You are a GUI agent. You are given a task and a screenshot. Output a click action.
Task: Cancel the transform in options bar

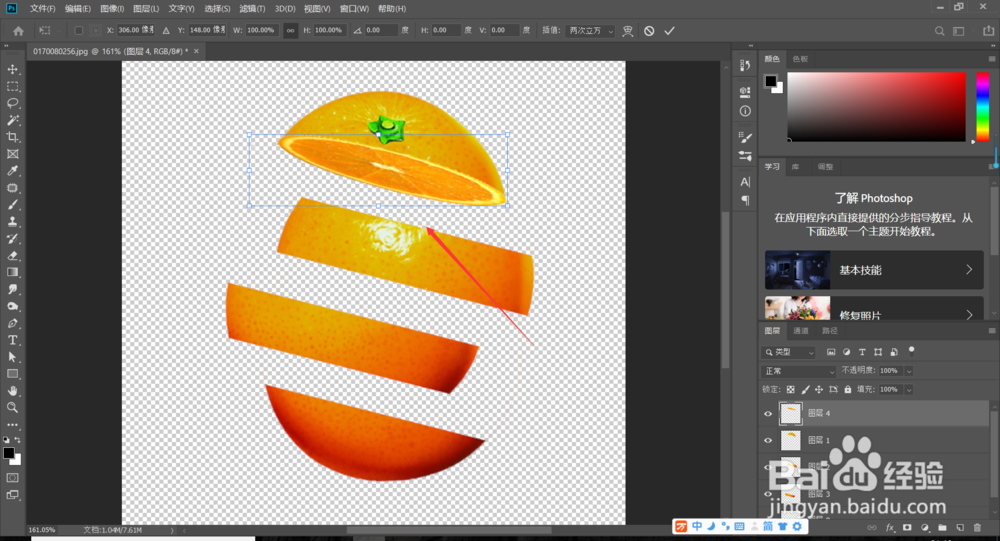649,31
